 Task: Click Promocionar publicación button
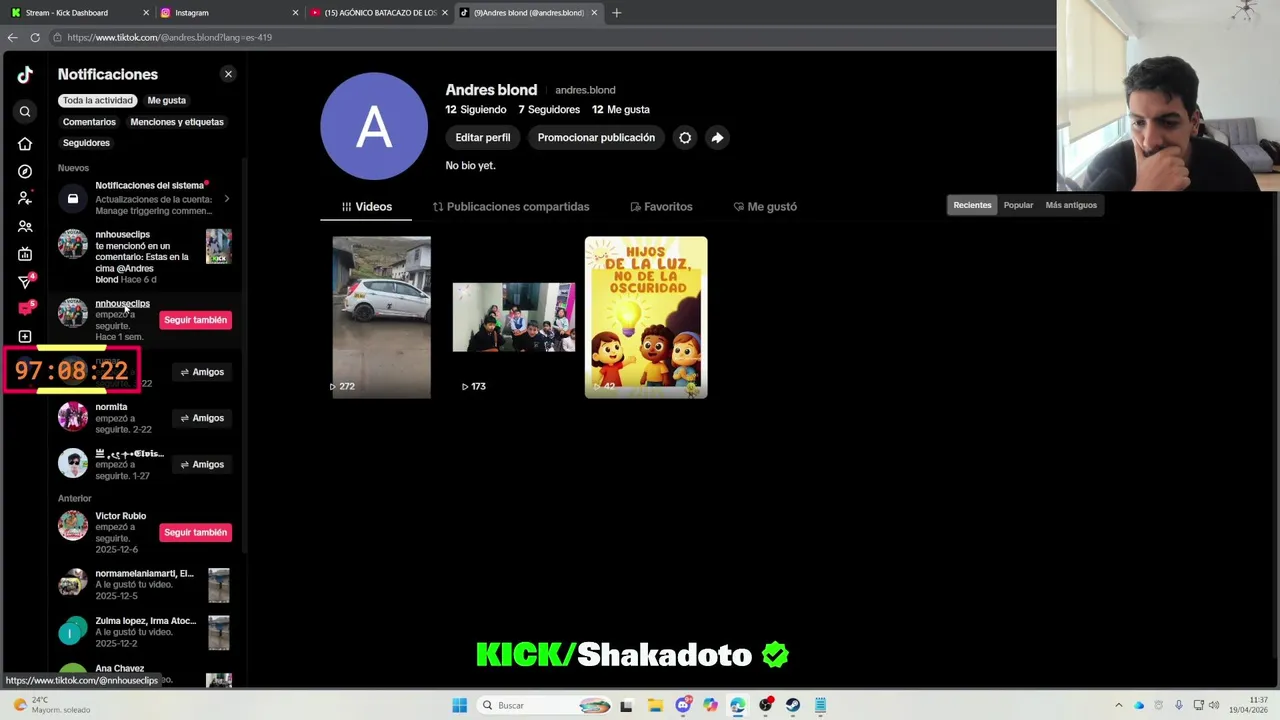(596, 138)
